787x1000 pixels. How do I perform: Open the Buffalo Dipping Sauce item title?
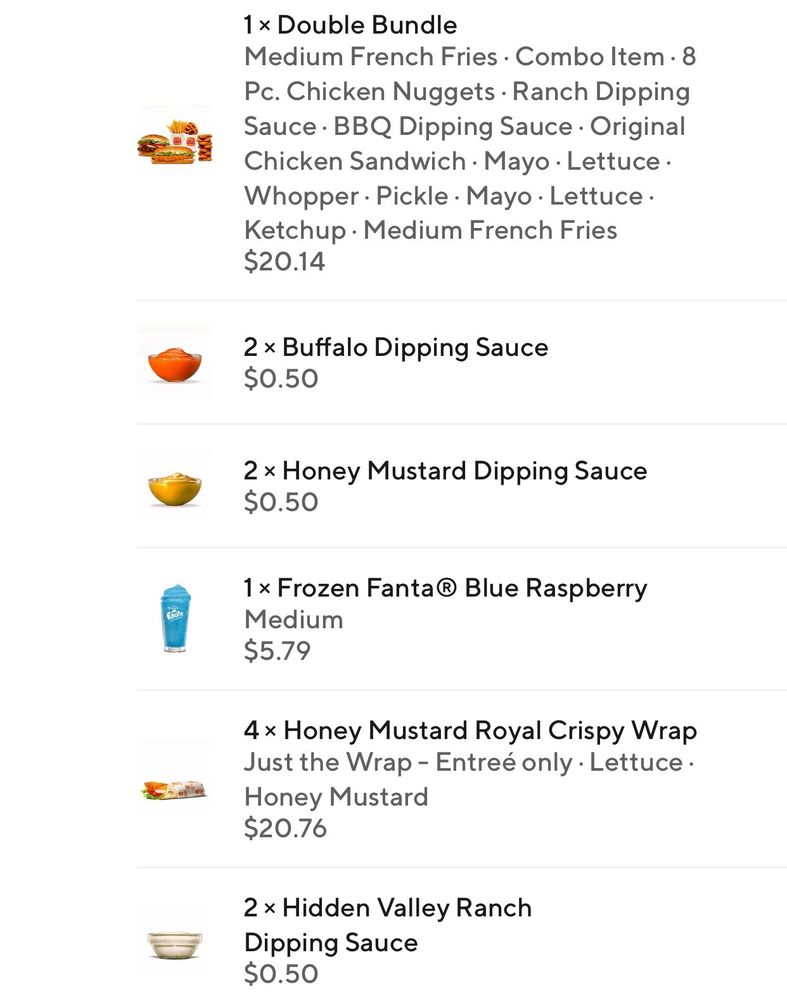click(396, 348)
